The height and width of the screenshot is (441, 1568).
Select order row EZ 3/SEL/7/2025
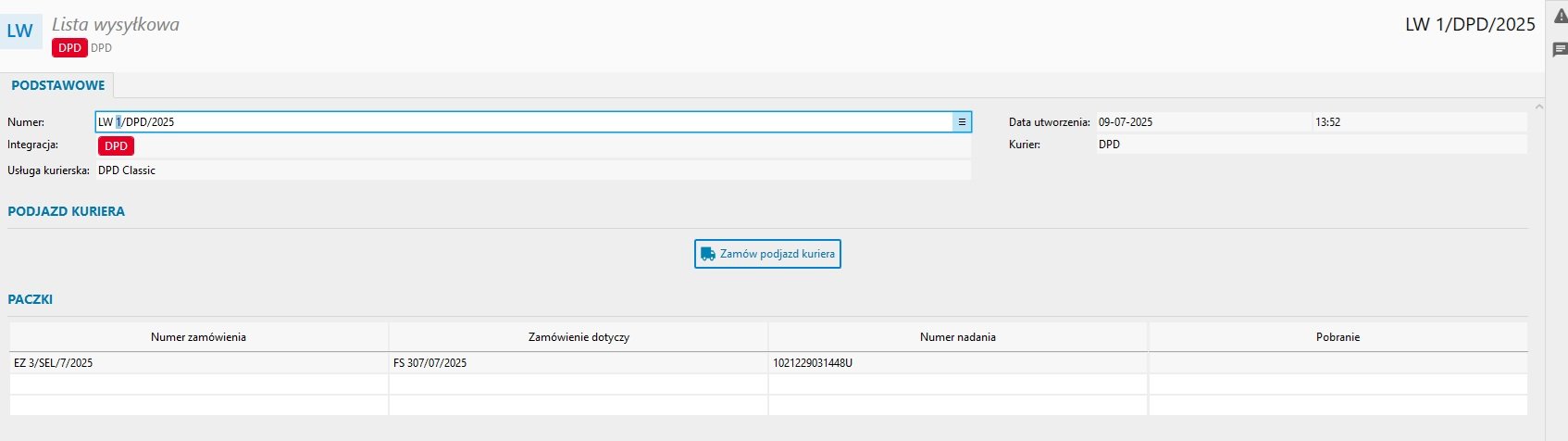click(198, 363)
